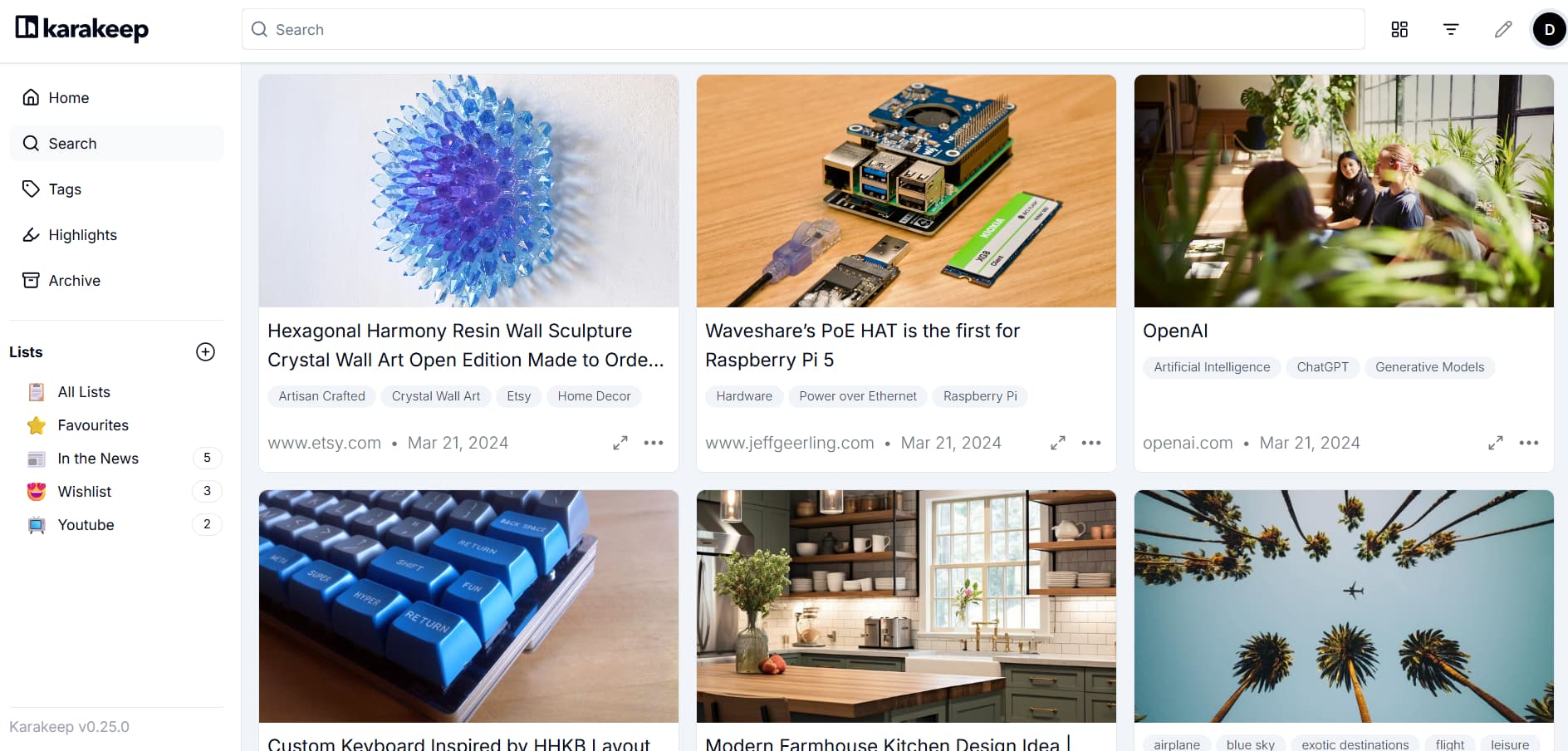The image size is (1568, 751).
Task: Focus the top Search input field
Action: tap(803, 30)
